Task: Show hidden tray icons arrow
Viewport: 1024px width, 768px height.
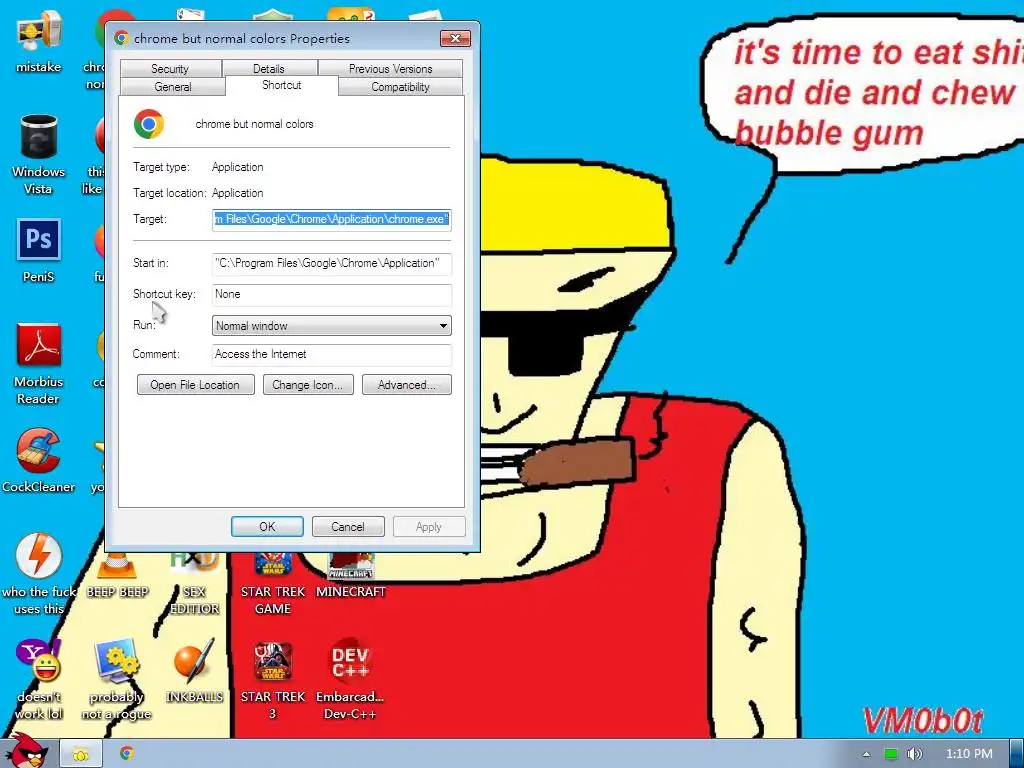Action: point(866,754)
